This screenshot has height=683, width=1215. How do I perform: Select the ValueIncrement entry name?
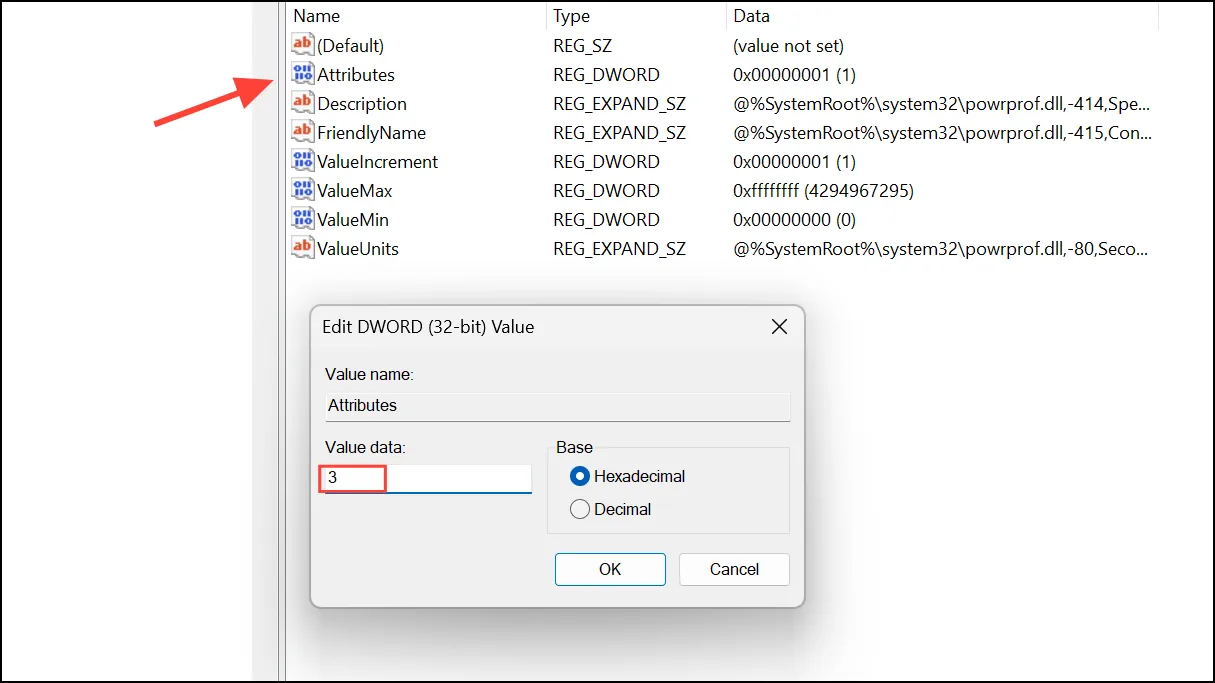click(x=377, y=161)
